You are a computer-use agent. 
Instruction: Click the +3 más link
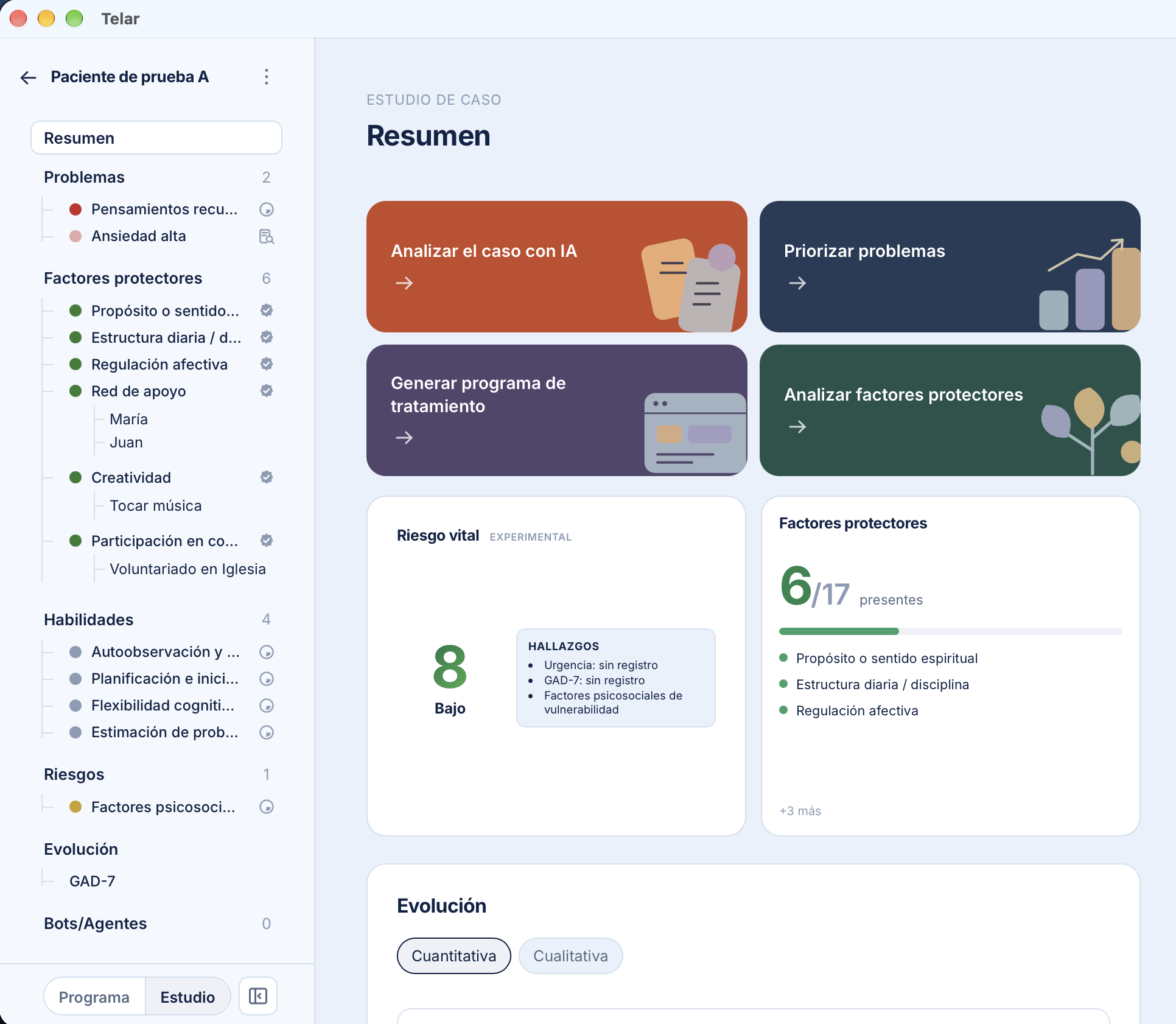pyautogui.click(x=800, y=811)
